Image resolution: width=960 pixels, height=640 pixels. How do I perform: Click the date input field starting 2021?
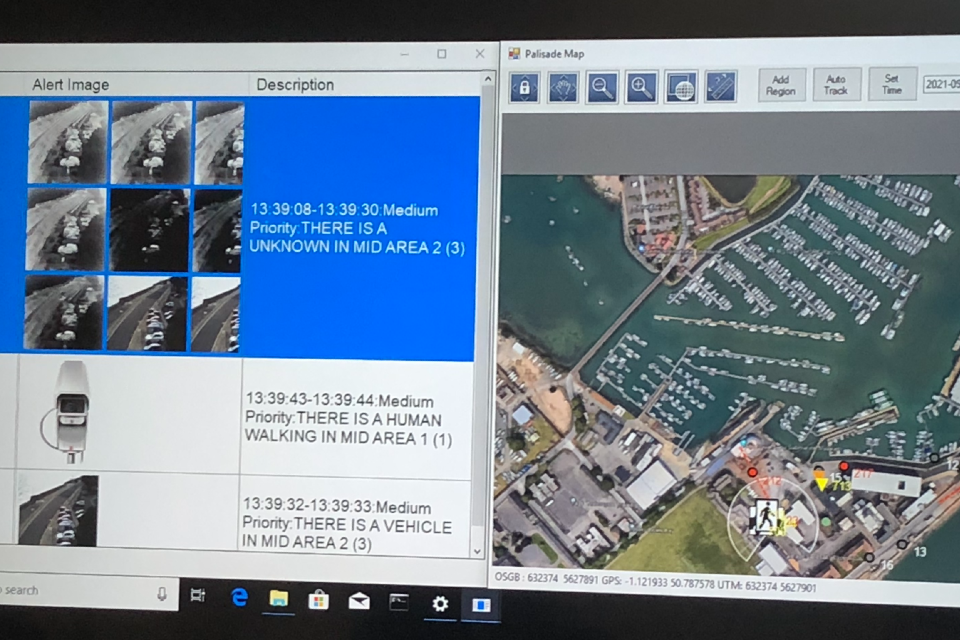click(940, 85)
